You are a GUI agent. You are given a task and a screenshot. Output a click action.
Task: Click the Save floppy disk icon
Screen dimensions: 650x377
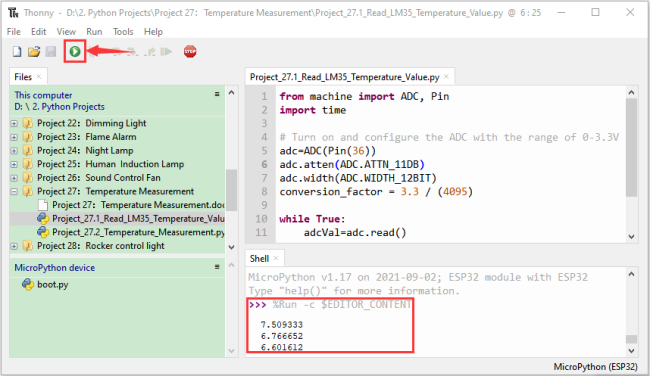(51, 52)
